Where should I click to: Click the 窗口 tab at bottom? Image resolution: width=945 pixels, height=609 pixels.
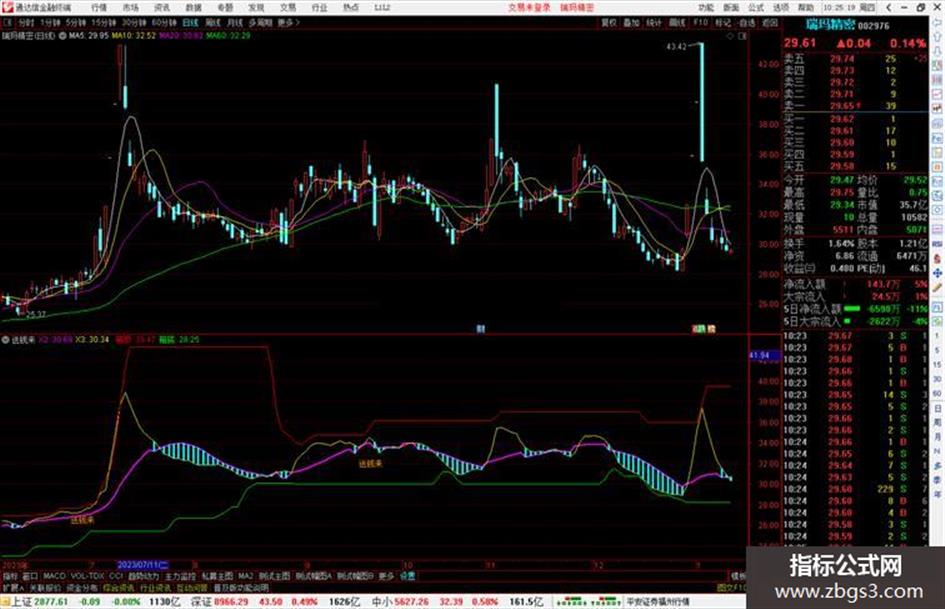[30, 576]
